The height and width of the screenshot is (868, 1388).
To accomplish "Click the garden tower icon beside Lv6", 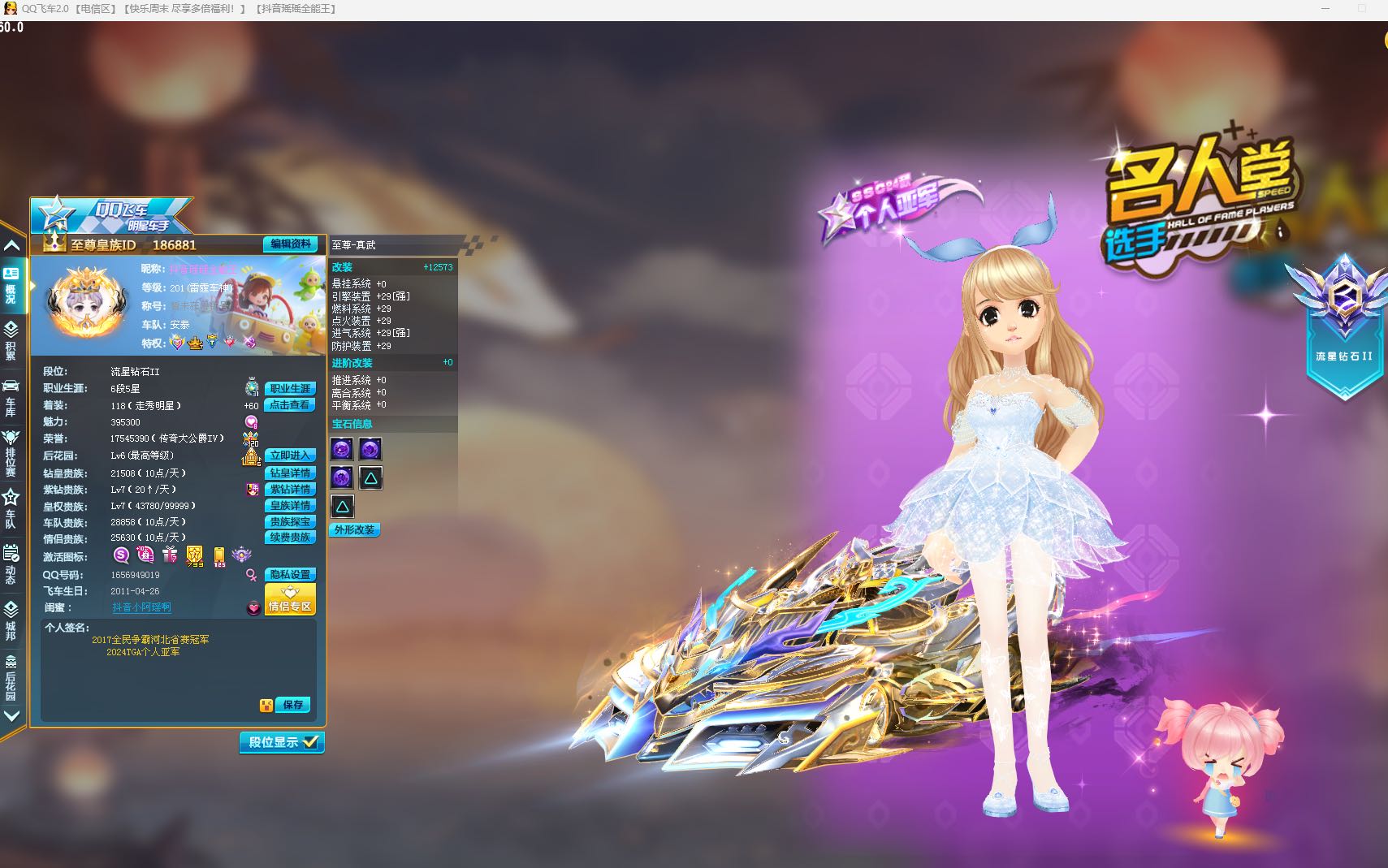I will pos(251,456).
